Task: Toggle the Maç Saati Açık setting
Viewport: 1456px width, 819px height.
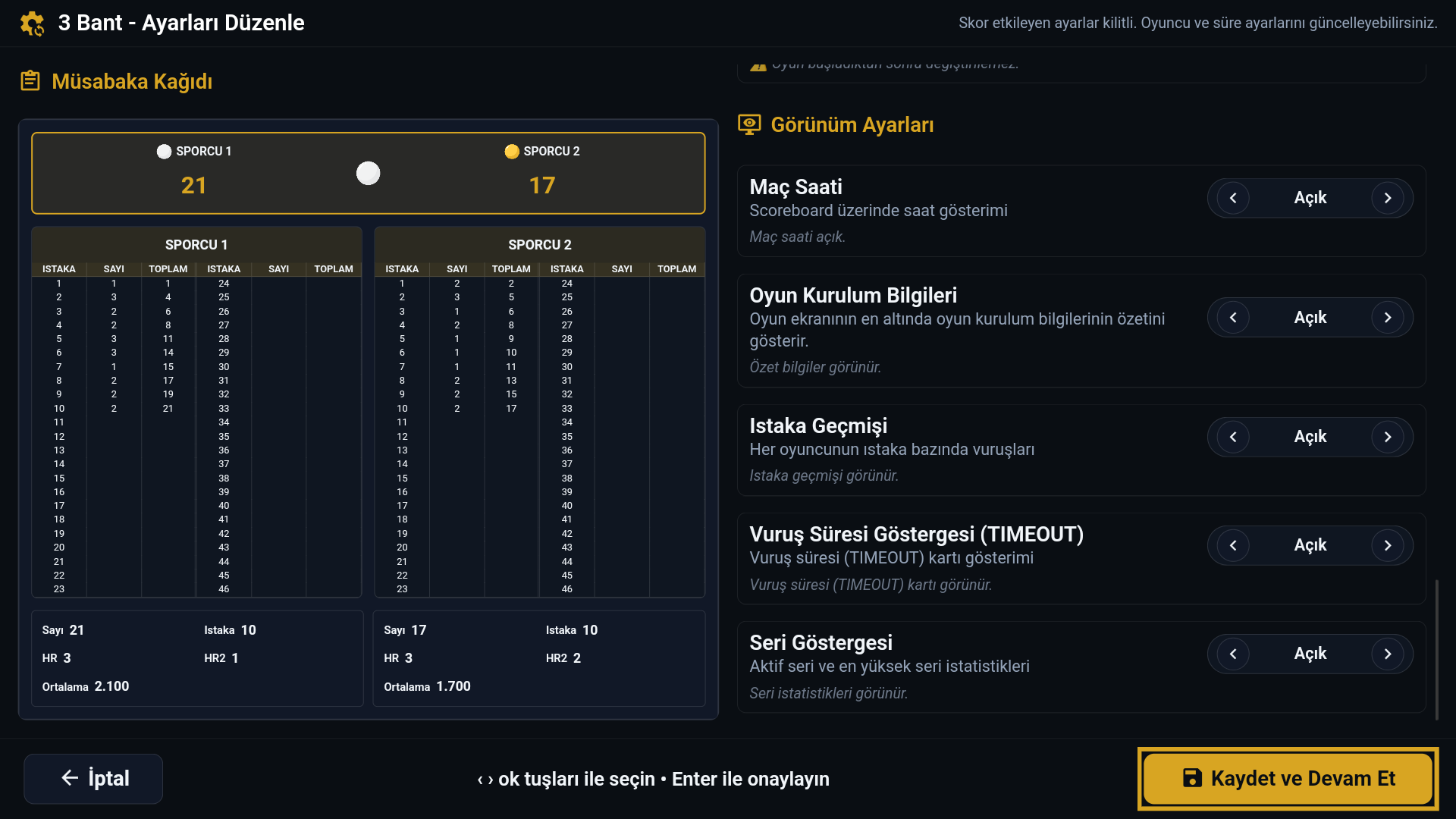Action: (x=1310, y=197)
